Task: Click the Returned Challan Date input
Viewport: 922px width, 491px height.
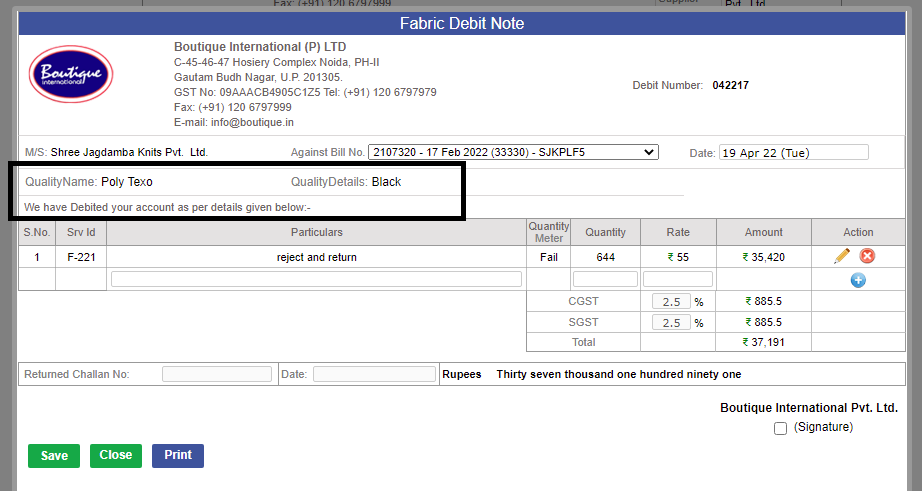Action: 375,374
